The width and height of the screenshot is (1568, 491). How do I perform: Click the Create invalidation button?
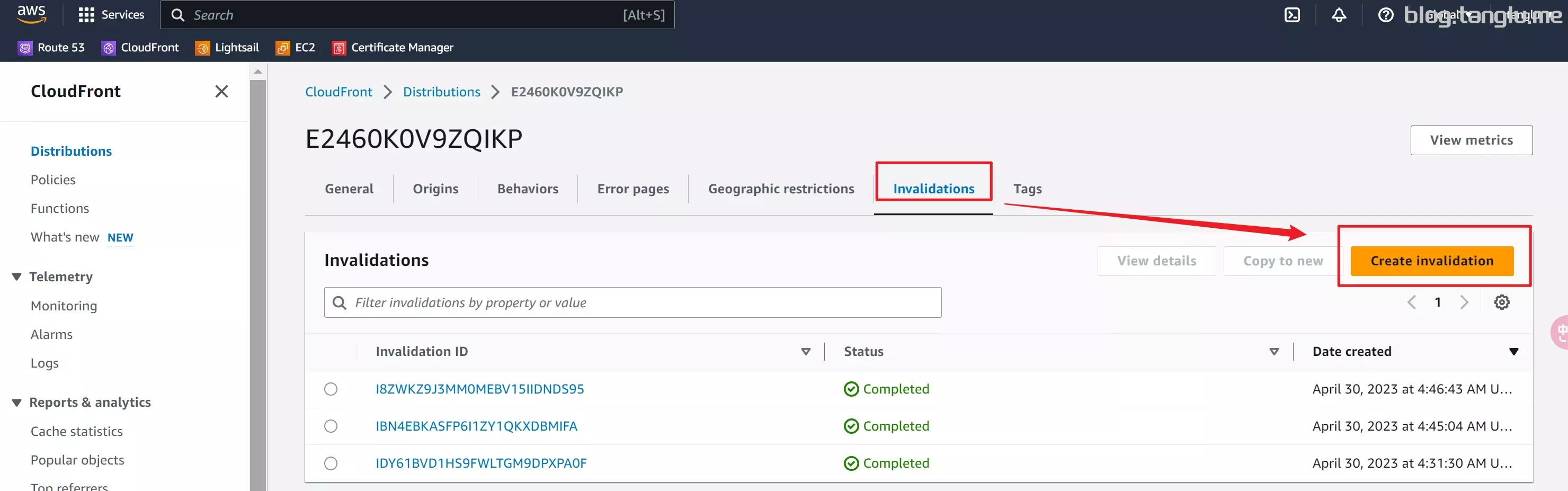click(x=1432, y=261)
